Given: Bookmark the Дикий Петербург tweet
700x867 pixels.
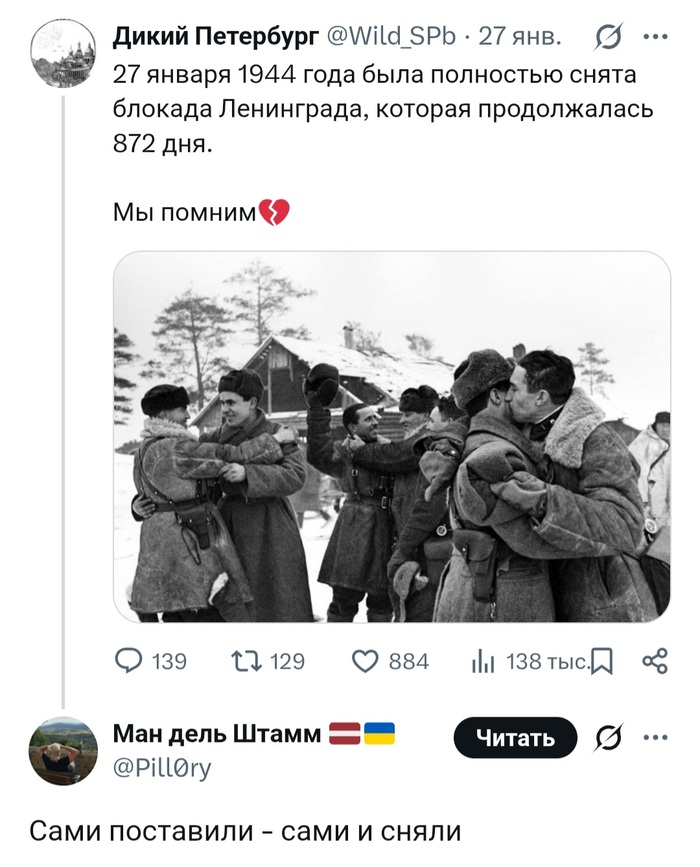Looking at the screenshot, I should [x=602, y=661].
